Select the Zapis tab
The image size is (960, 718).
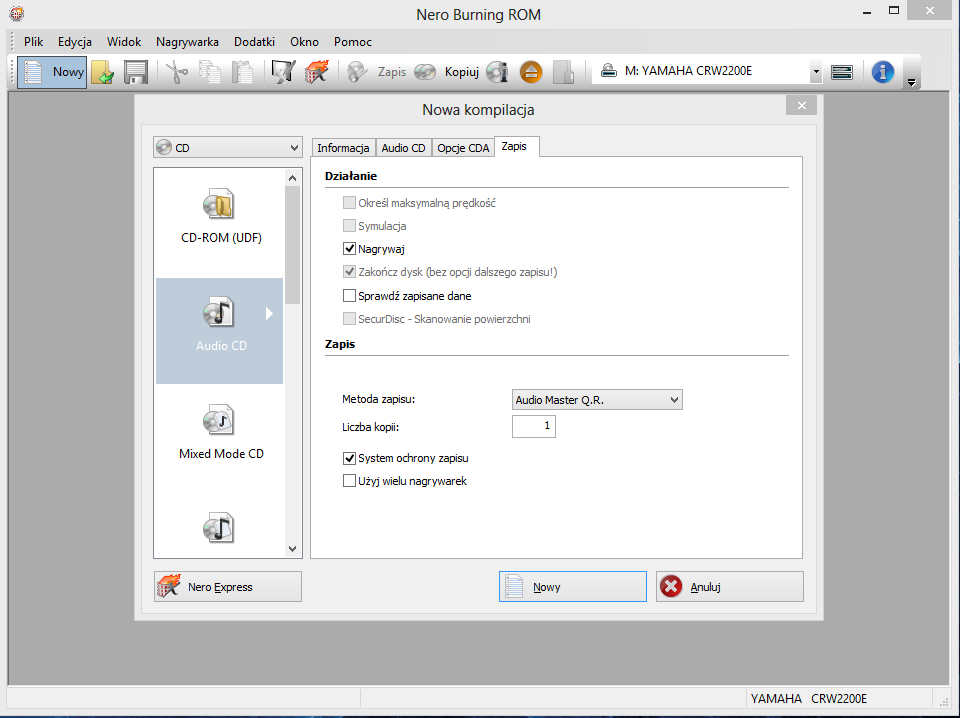517,146
